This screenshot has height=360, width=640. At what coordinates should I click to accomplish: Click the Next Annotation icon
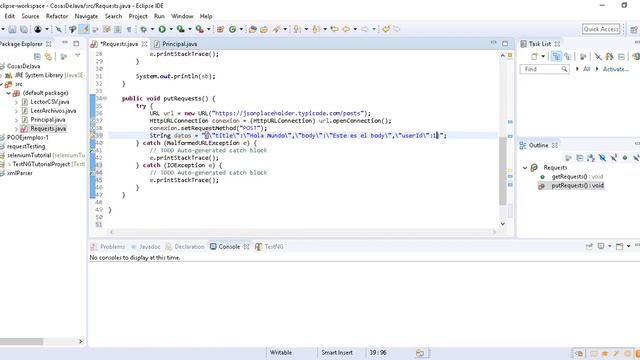point(297,29)
